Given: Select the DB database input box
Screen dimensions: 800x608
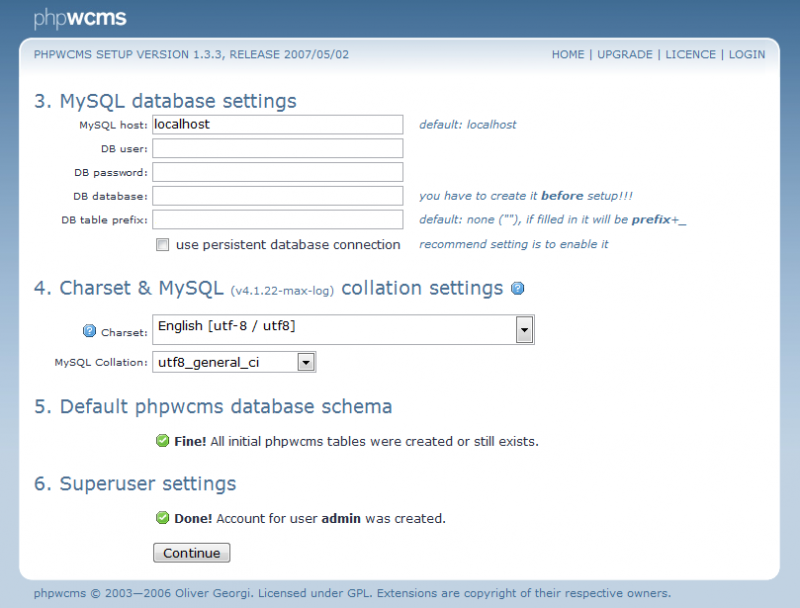Looking at the screenshot, I should point(277,196).
